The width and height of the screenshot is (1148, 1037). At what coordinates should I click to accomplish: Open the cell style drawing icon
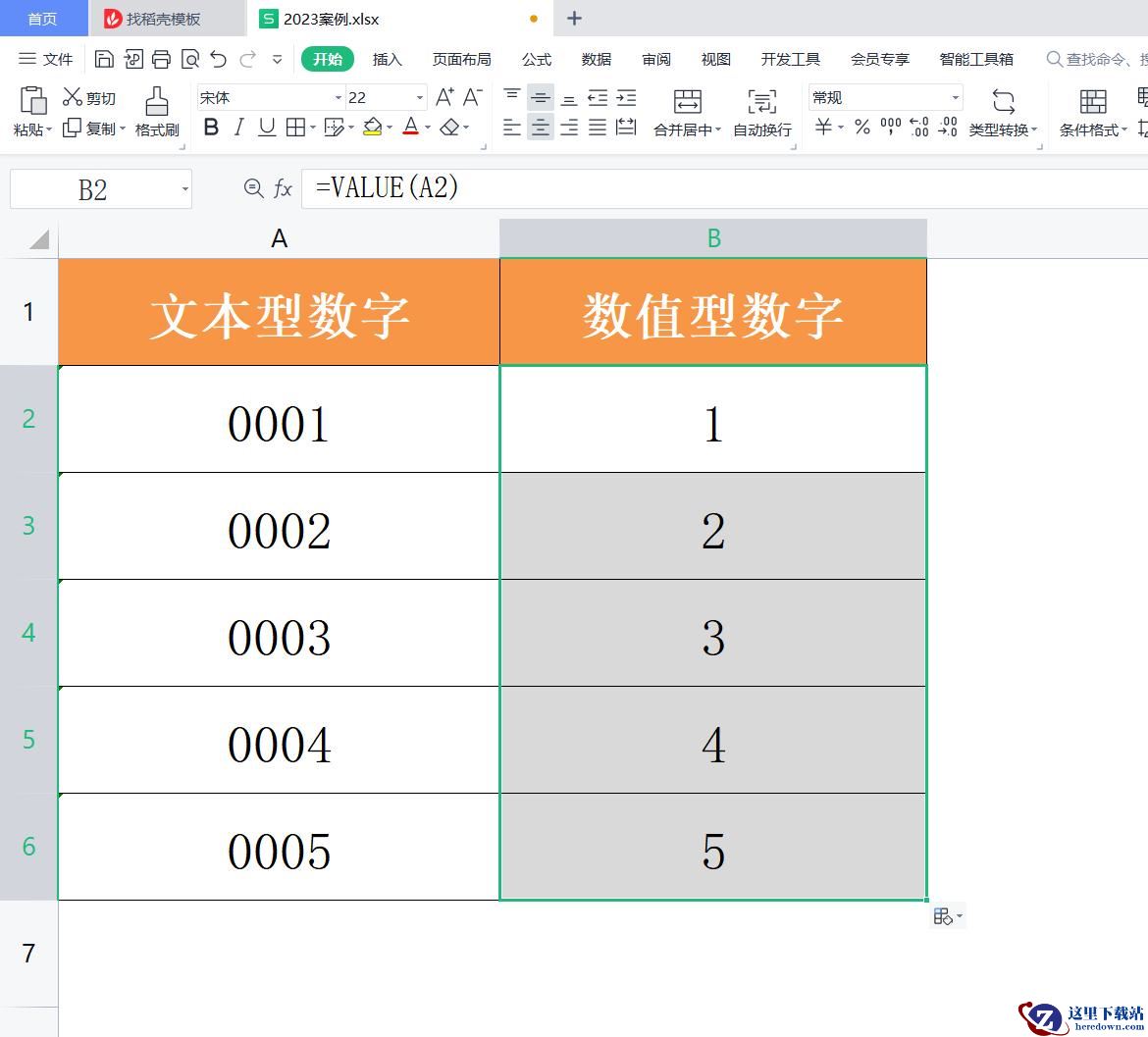tap(334, 128)
